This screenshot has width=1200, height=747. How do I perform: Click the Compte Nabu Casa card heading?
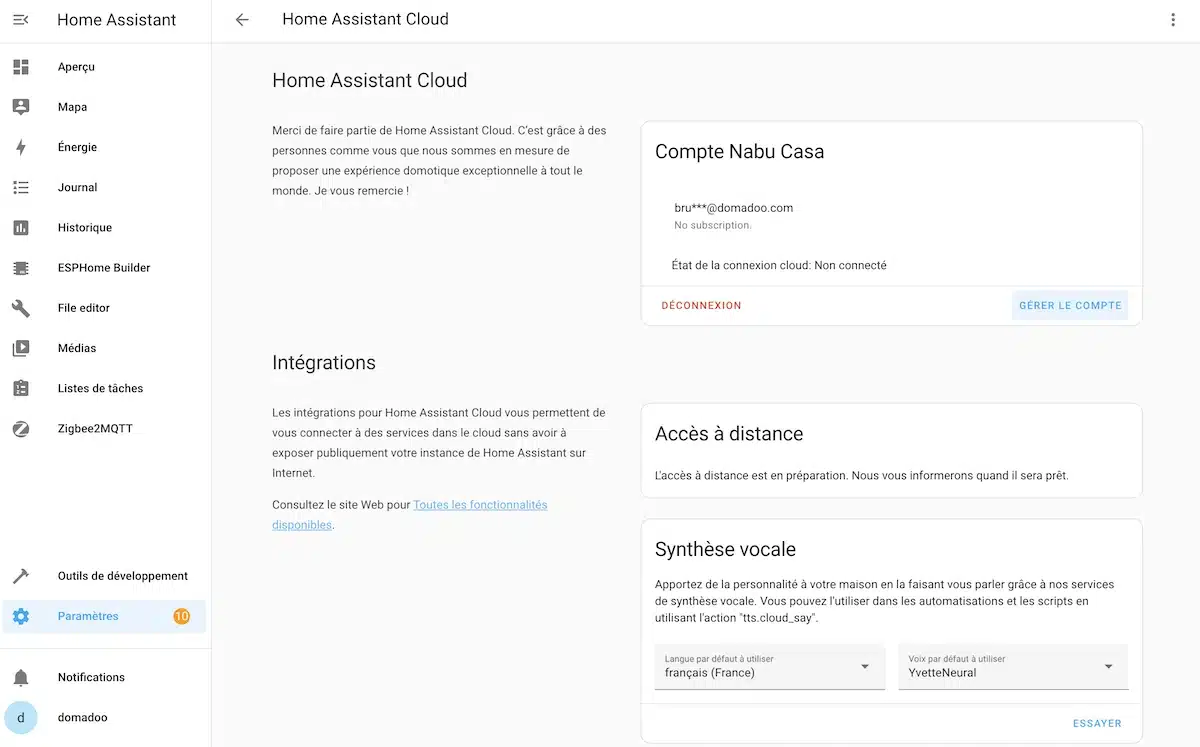pos(739,152)
